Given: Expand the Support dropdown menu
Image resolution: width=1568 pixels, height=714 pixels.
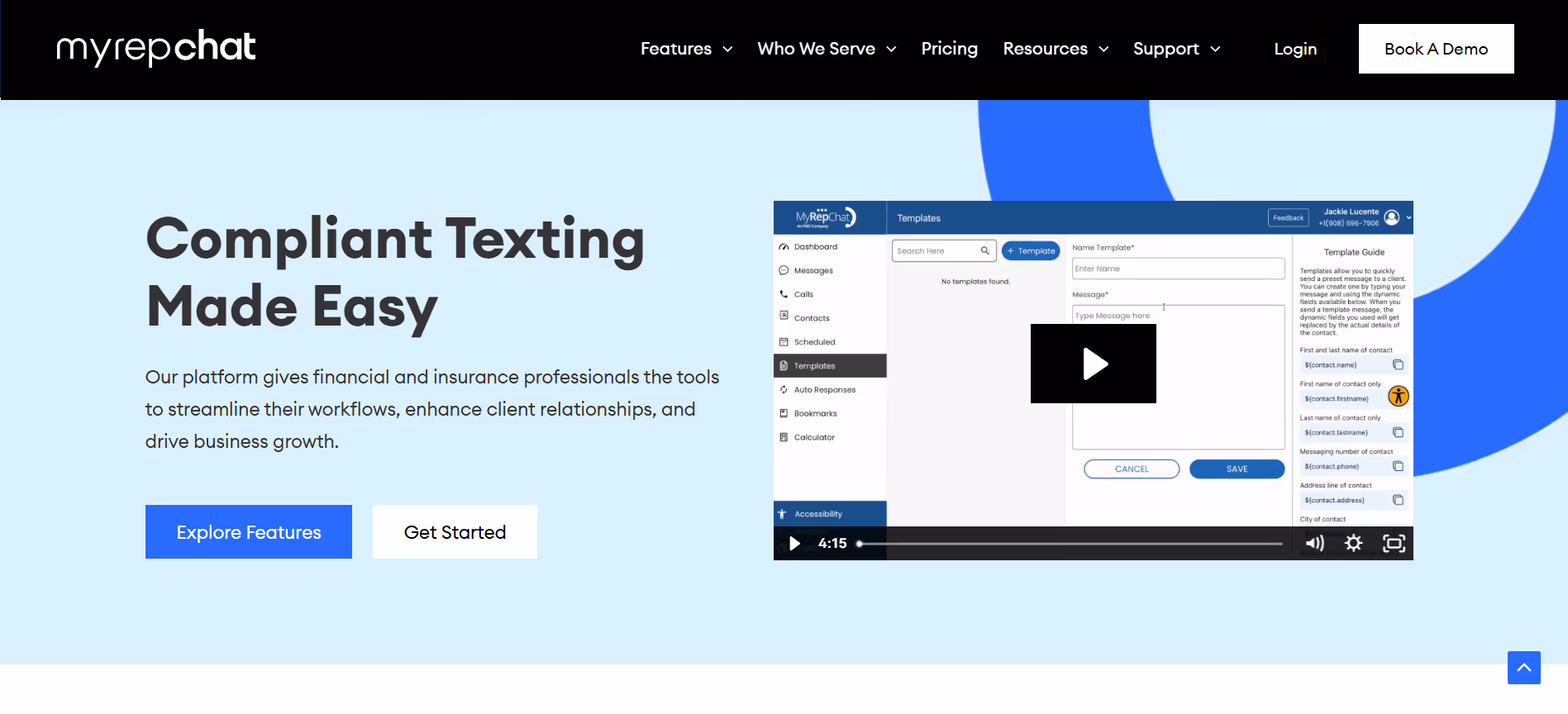Looking at the screenshot, I should click(1176, 49).
